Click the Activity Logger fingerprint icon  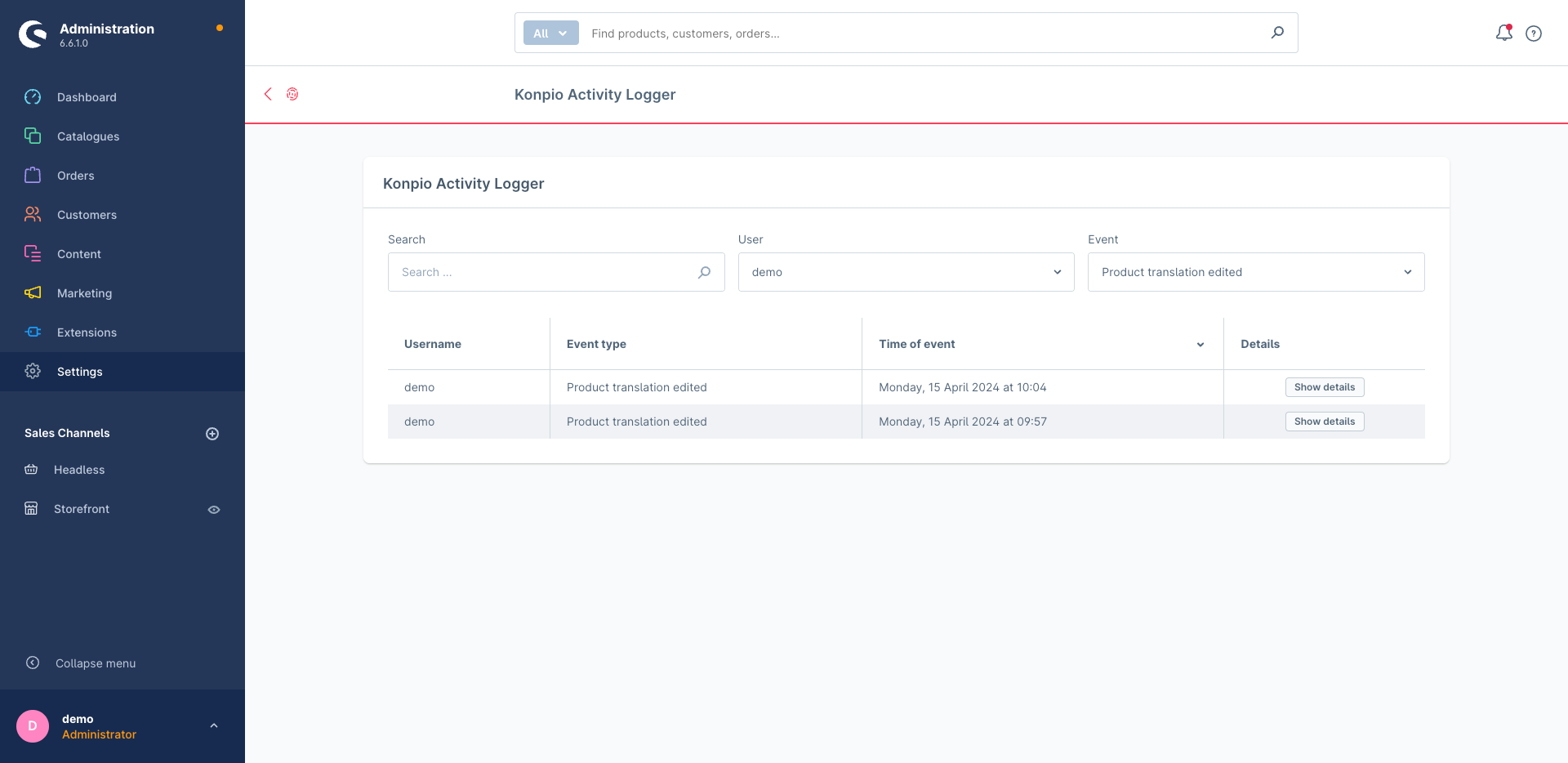[x=292, y=94]
